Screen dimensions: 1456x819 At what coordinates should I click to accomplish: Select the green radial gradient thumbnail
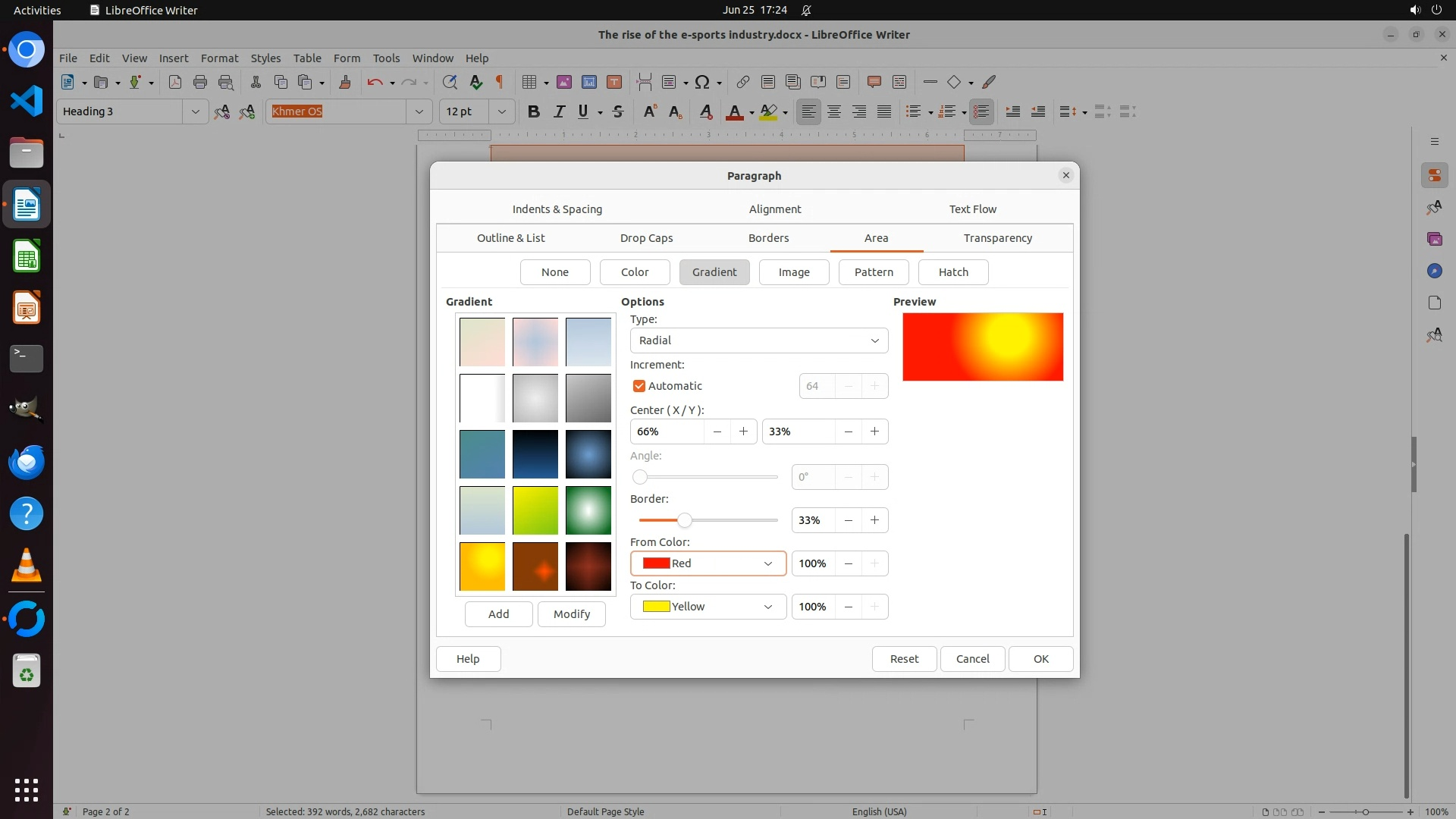(588, 510)
